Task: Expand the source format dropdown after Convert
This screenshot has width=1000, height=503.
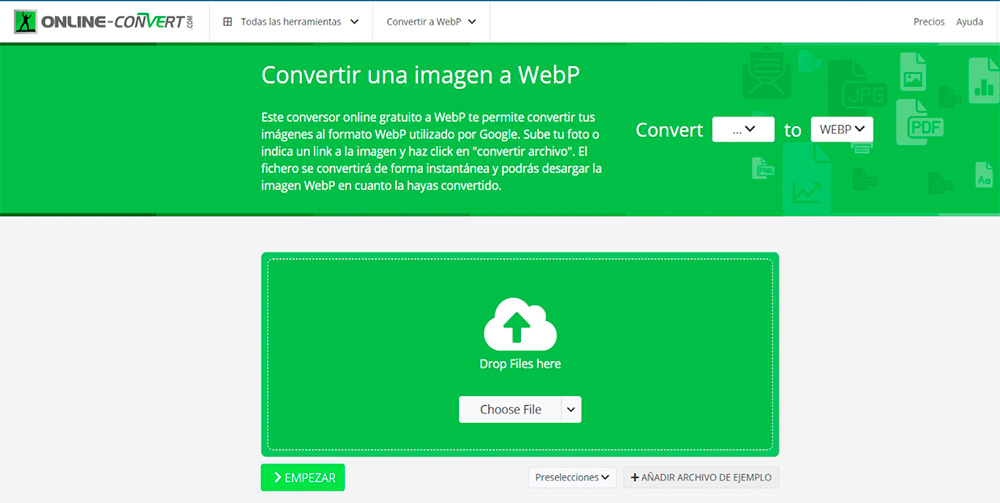Action: click(x=743, y=129)
